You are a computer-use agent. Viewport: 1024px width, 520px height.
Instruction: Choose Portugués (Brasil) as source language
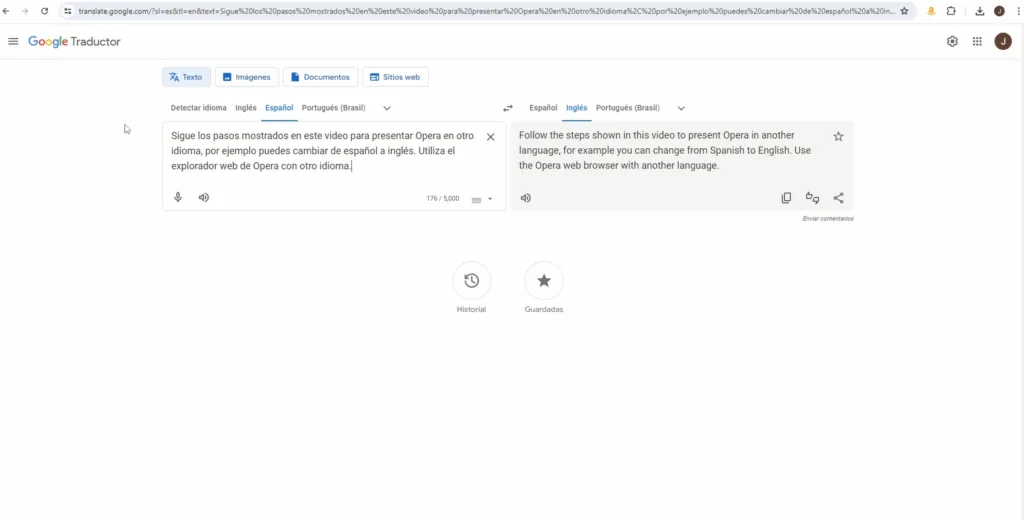334,108
